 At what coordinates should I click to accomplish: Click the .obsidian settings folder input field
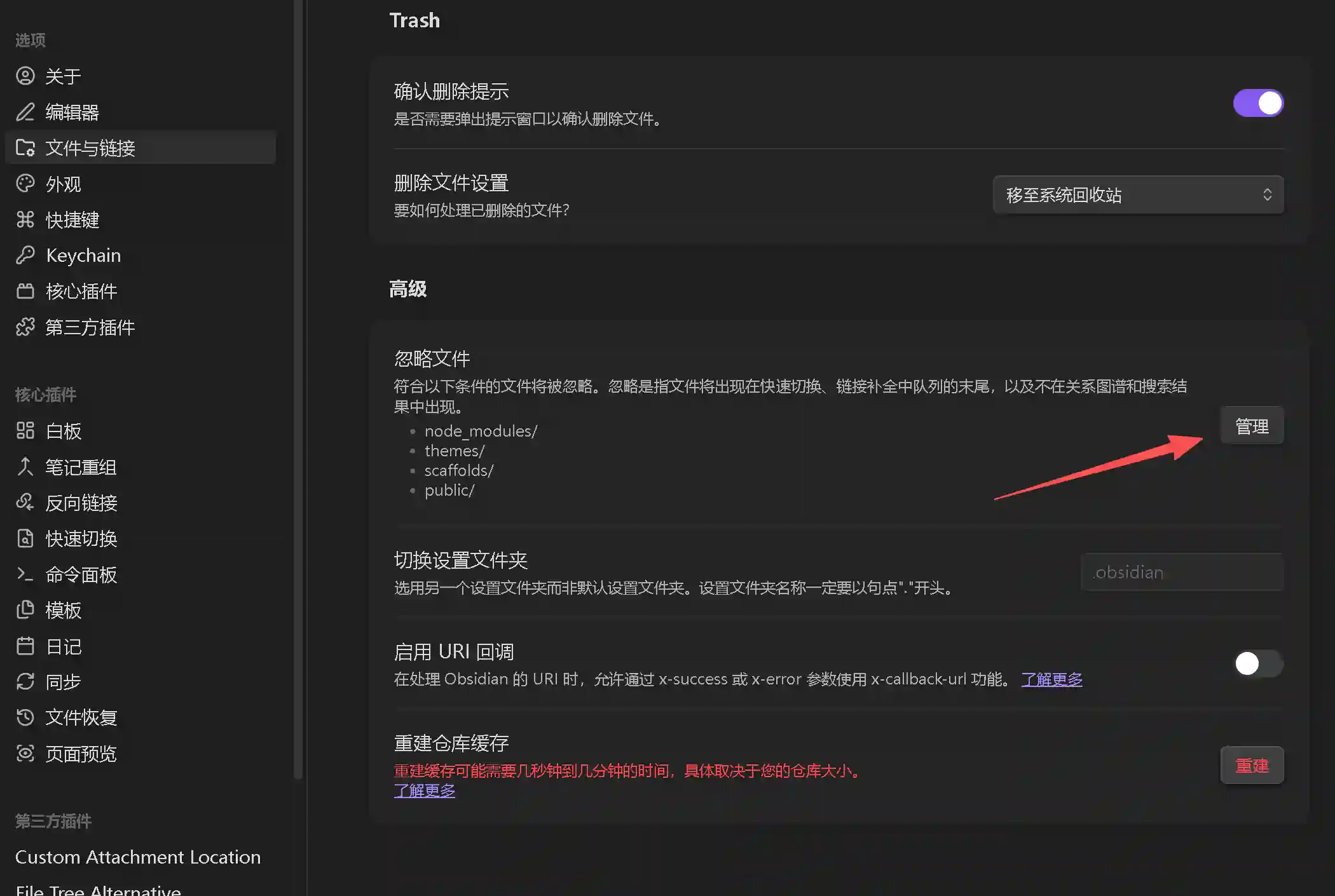click(x=1181, y=572)
